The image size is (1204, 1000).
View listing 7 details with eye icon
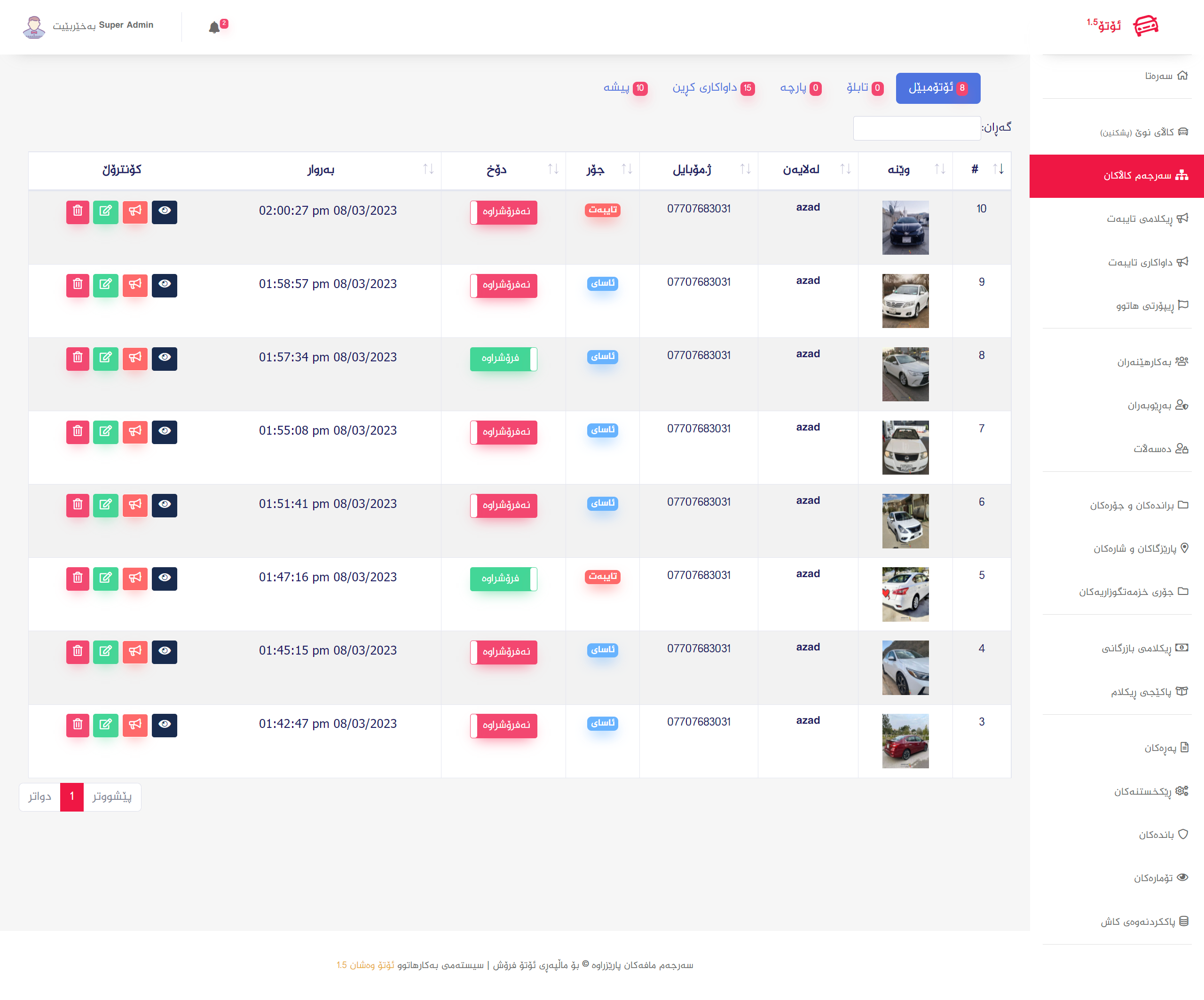pyautogui.click(x=165, y=431)
